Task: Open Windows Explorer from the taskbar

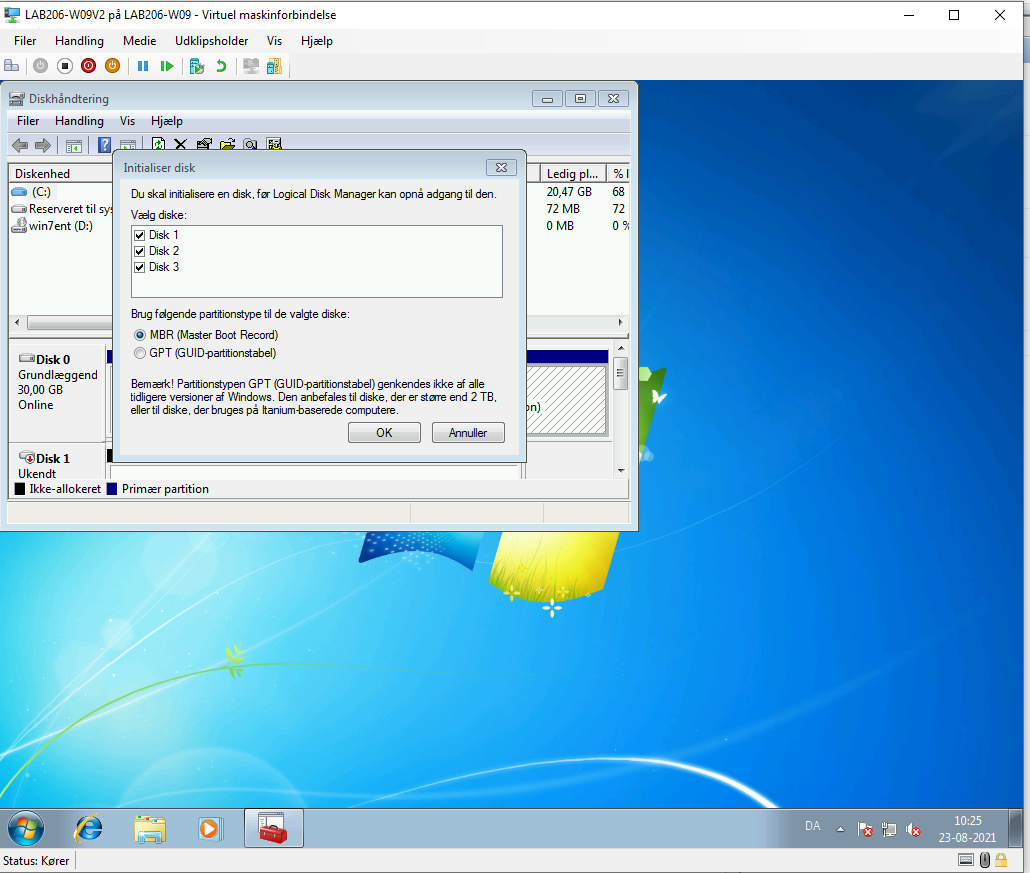Action: click(150, 829)
